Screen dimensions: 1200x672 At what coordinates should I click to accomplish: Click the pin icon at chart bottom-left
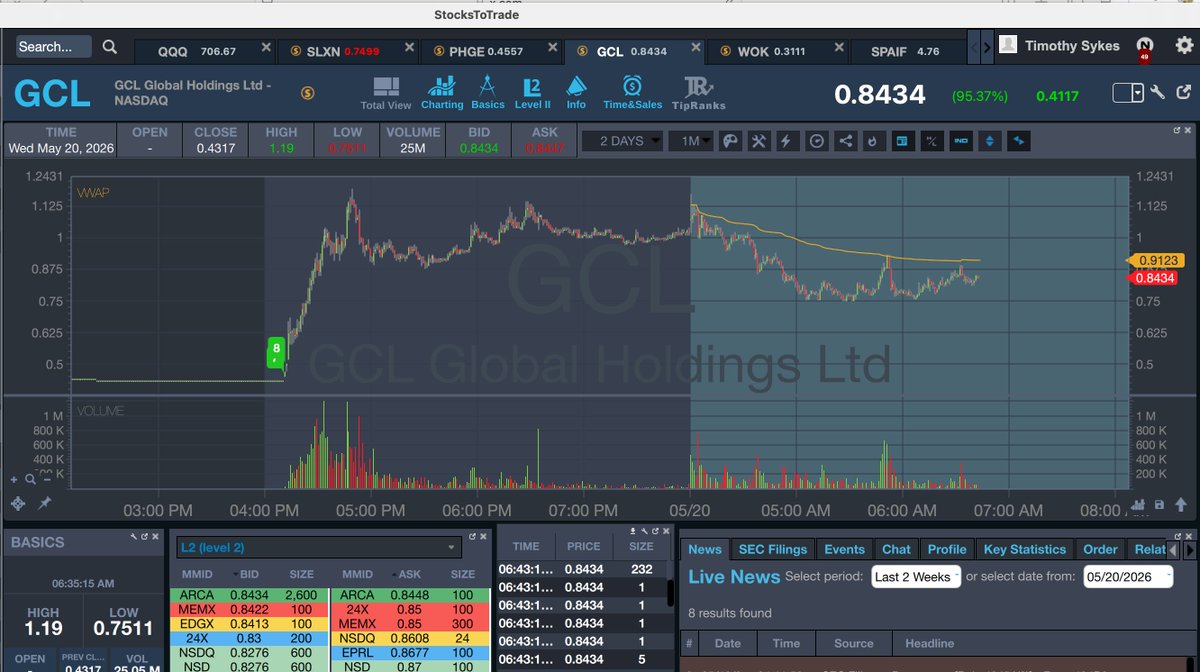tap(45, 504)
